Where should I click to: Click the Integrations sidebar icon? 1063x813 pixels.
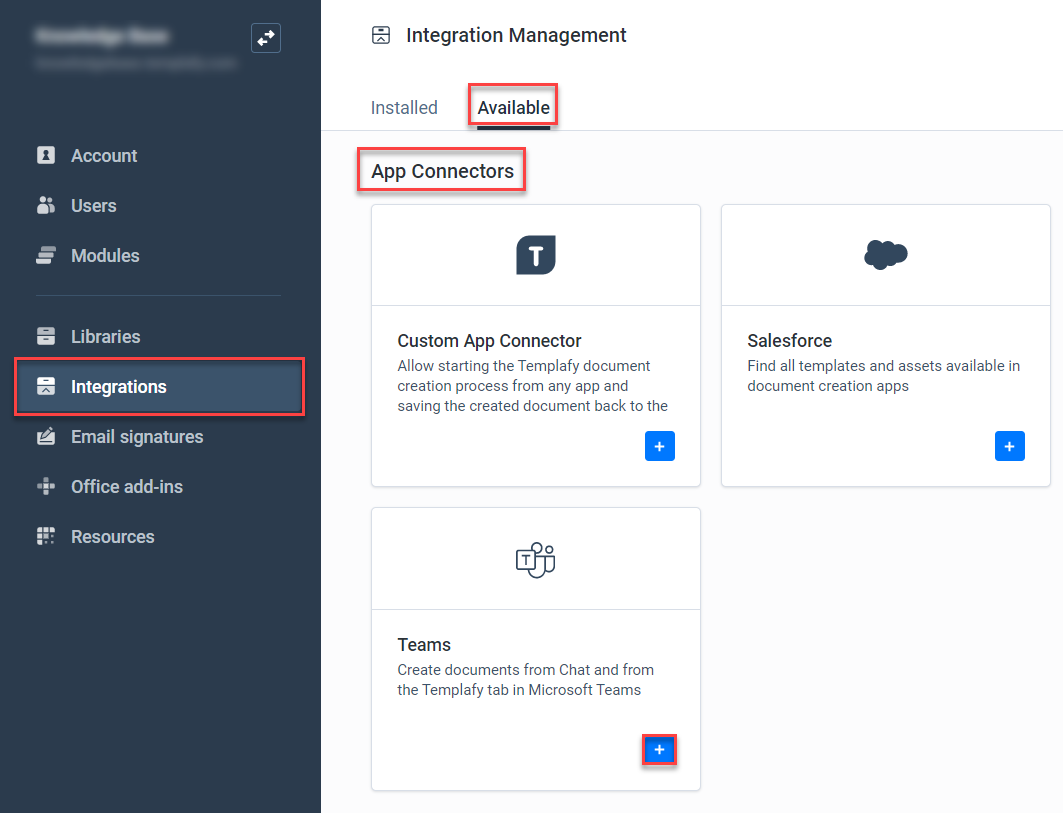click(x=45, y=386)
